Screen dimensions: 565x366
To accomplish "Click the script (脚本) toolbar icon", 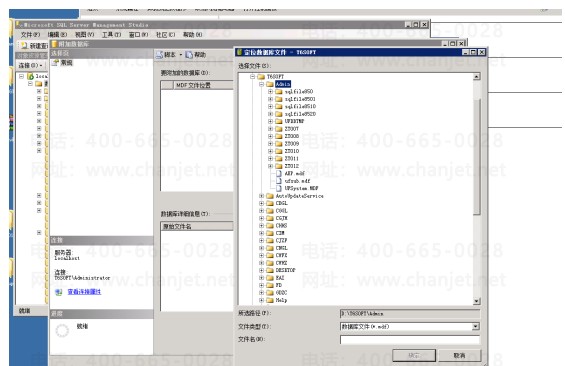I will point(160,55).
